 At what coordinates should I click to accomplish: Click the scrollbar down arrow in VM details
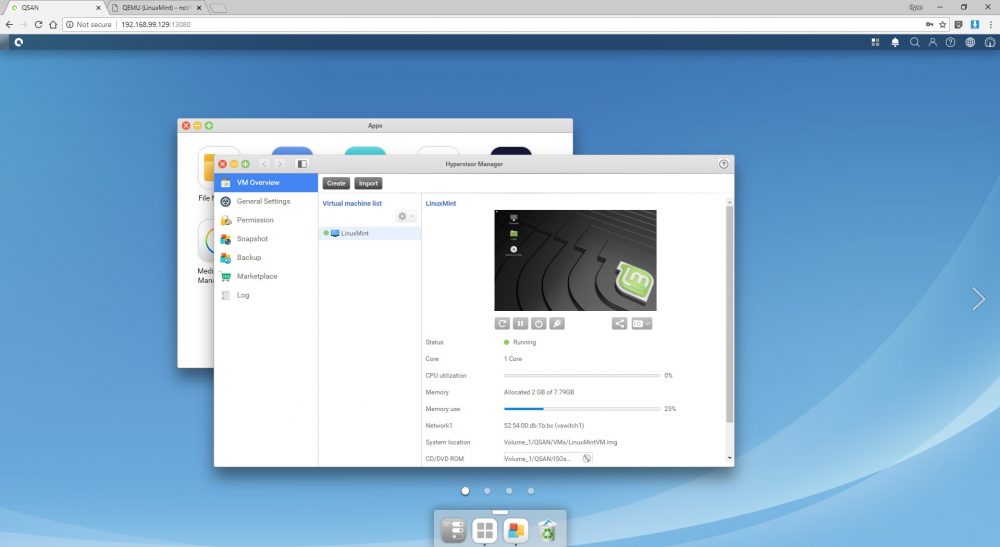click(730, 458)
